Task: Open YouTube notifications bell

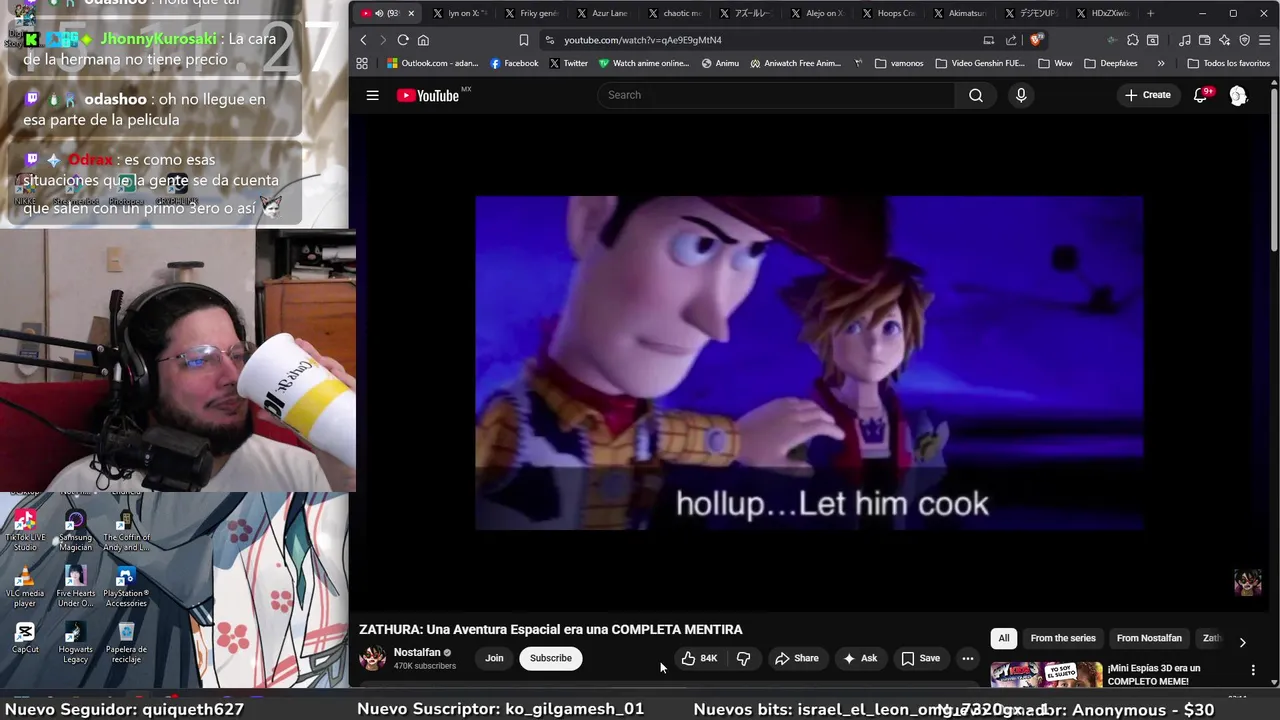Action: (x=1201, y=95)
